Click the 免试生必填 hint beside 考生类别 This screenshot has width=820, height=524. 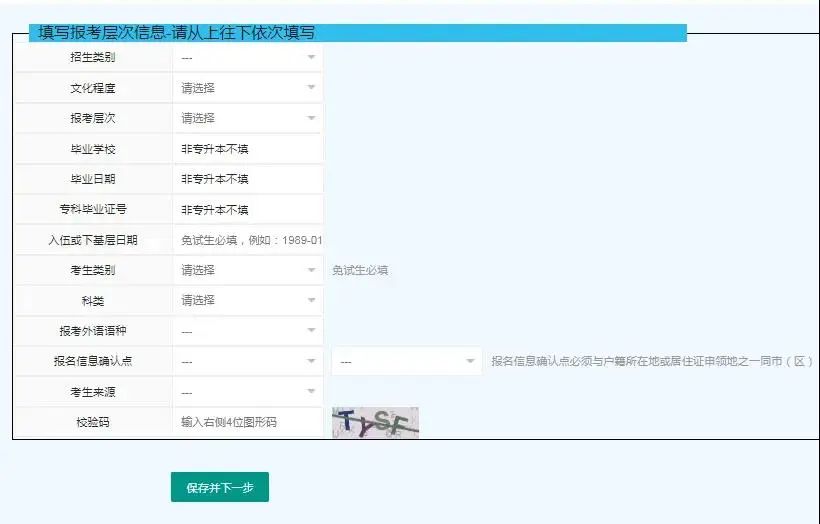click(x=360, y=270)
